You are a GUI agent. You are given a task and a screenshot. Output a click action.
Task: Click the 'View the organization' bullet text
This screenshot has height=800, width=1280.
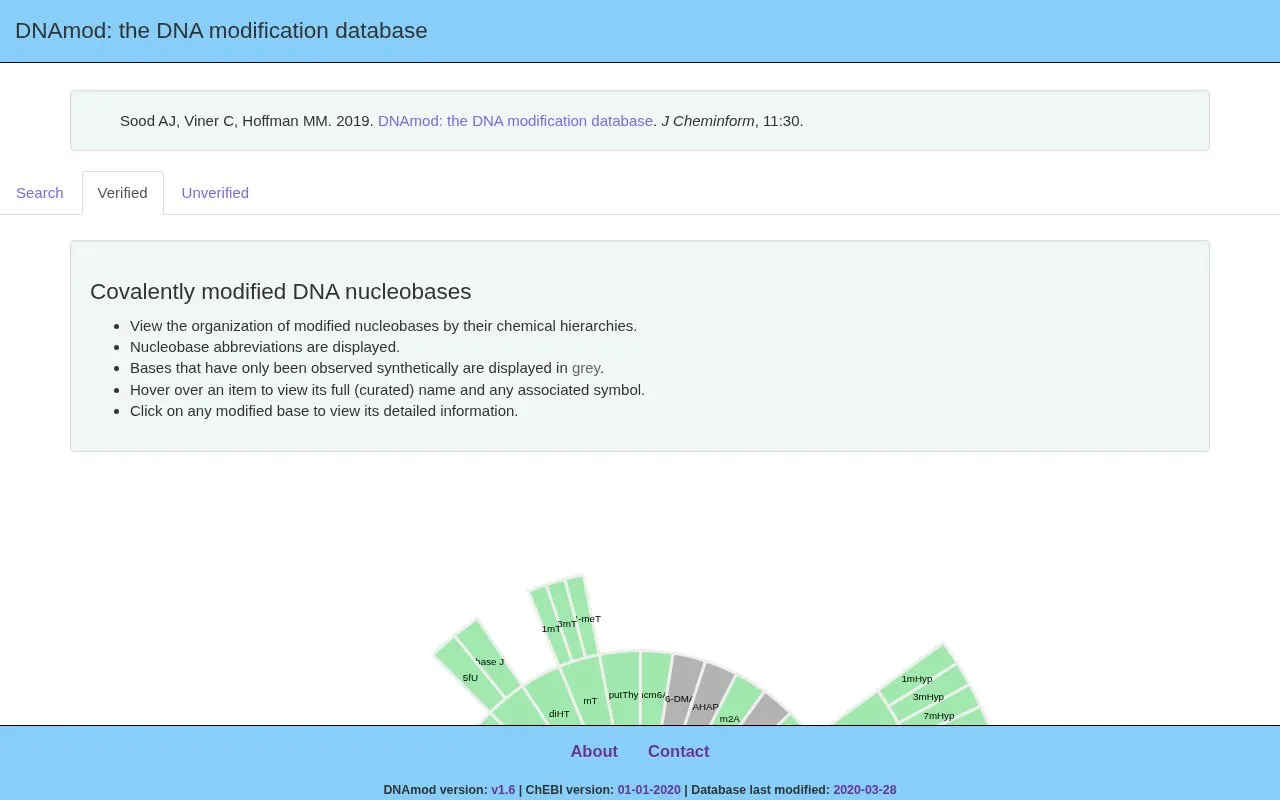383,326
